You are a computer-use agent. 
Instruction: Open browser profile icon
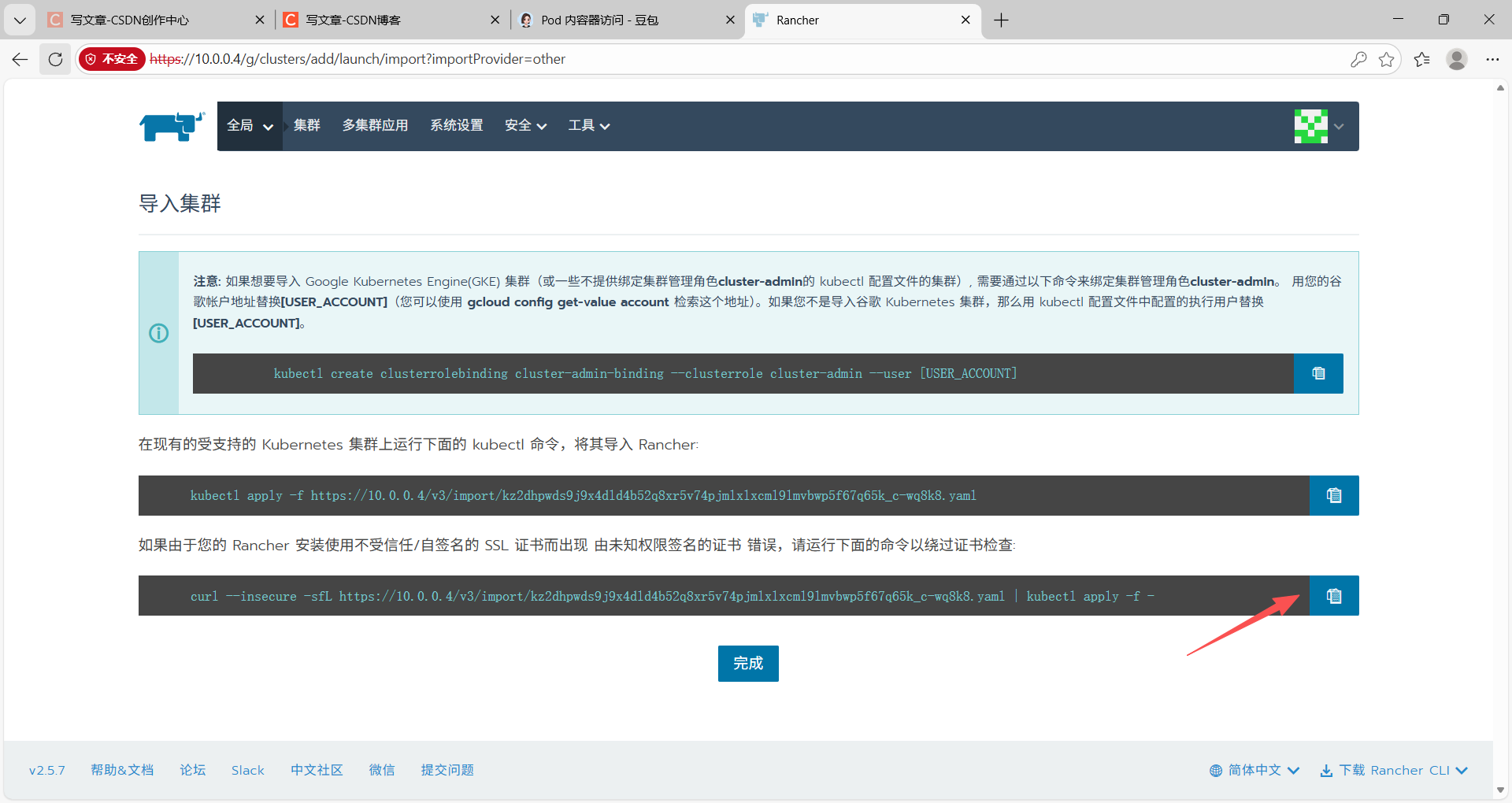click(x=1457, y=59)
